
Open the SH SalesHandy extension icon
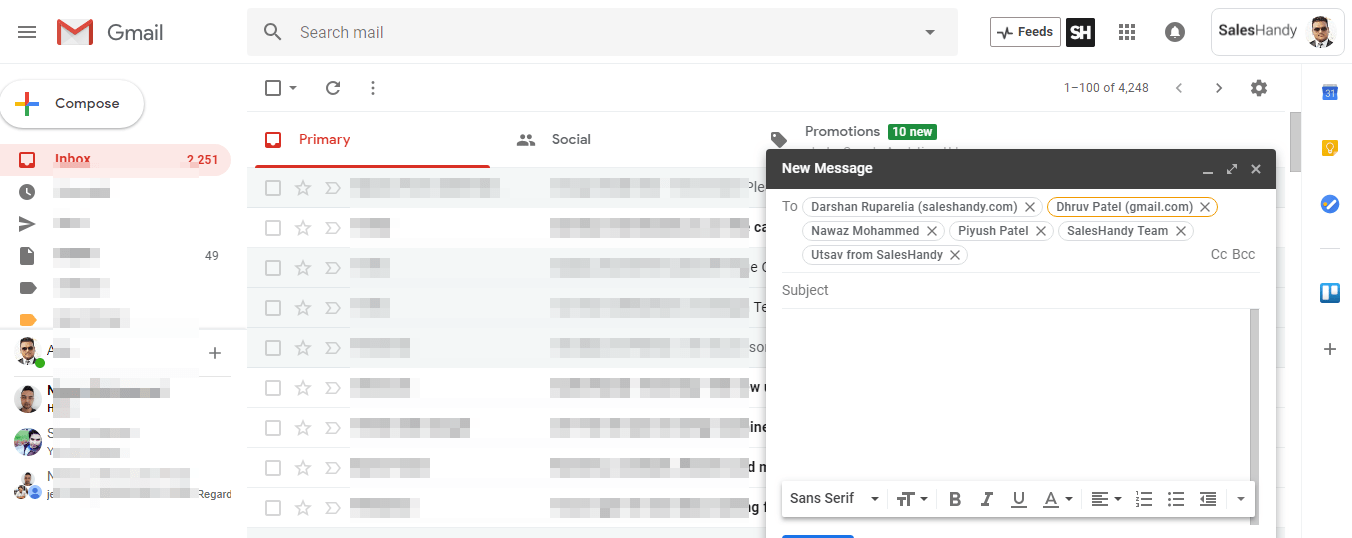1080,32
